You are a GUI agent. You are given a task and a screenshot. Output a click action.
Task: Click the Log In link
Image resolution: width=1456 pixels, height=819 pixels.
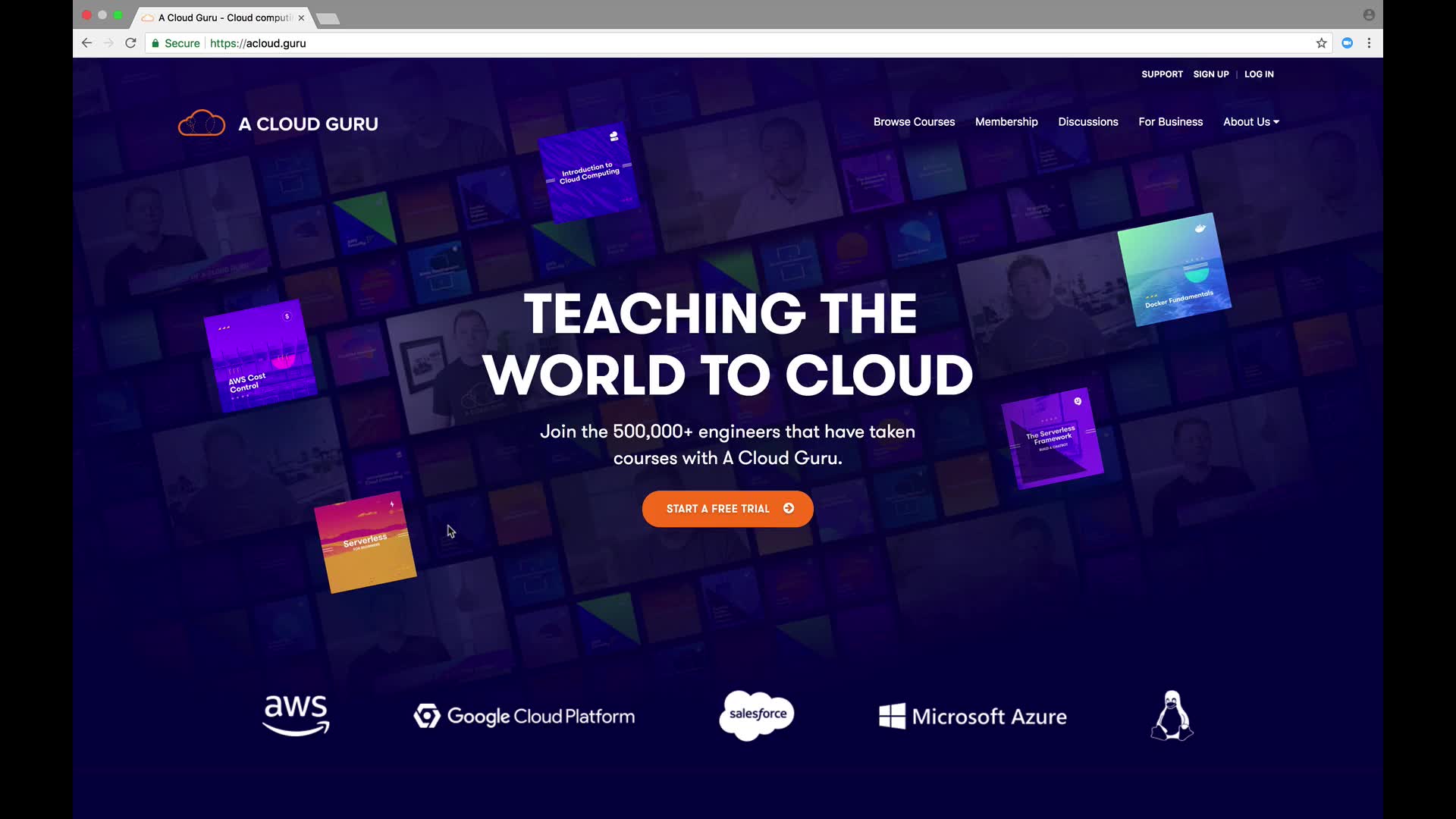pyautogui.click(x=1259, y=74)
